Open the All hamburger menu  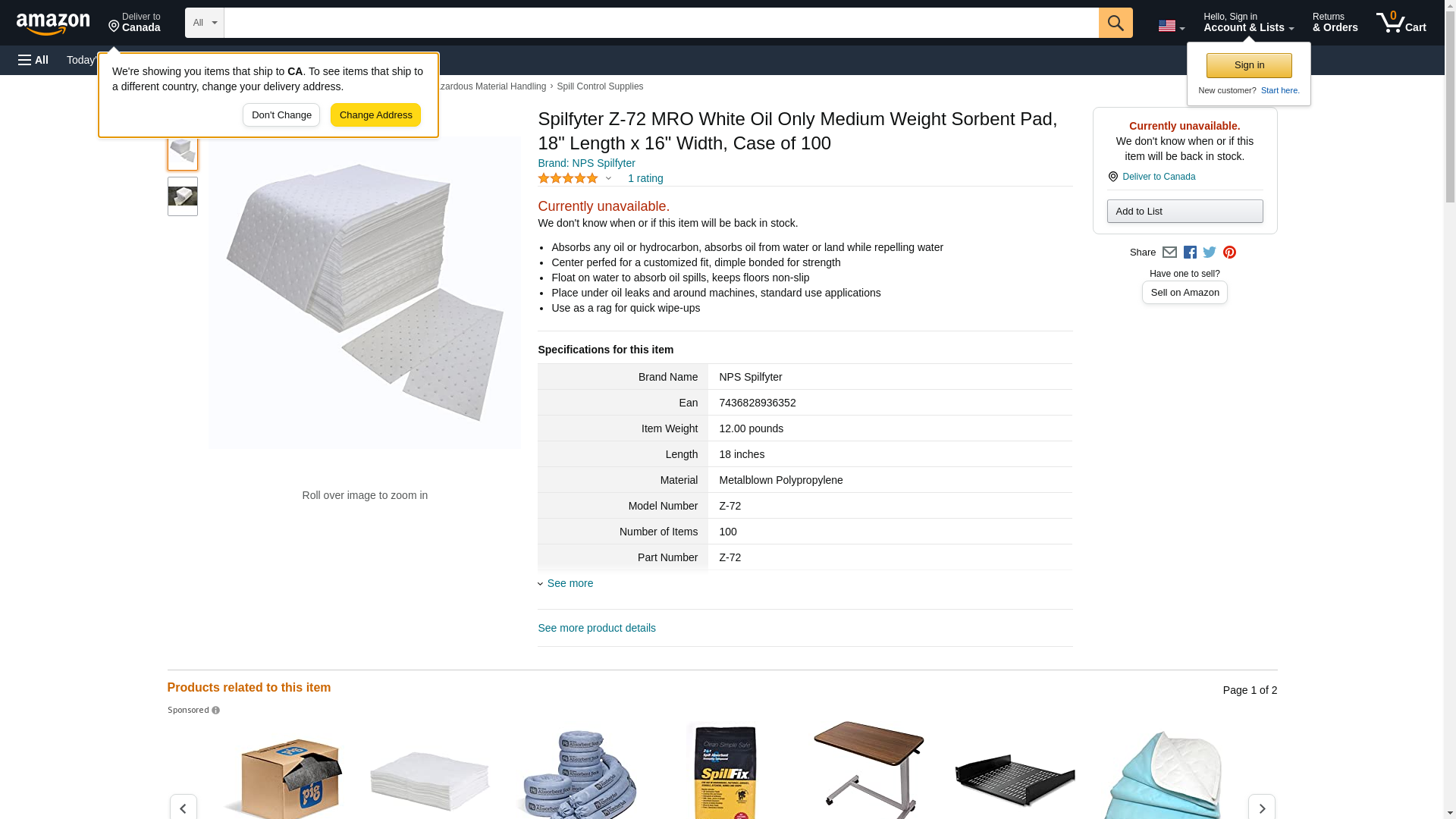(x=33, y=60)
